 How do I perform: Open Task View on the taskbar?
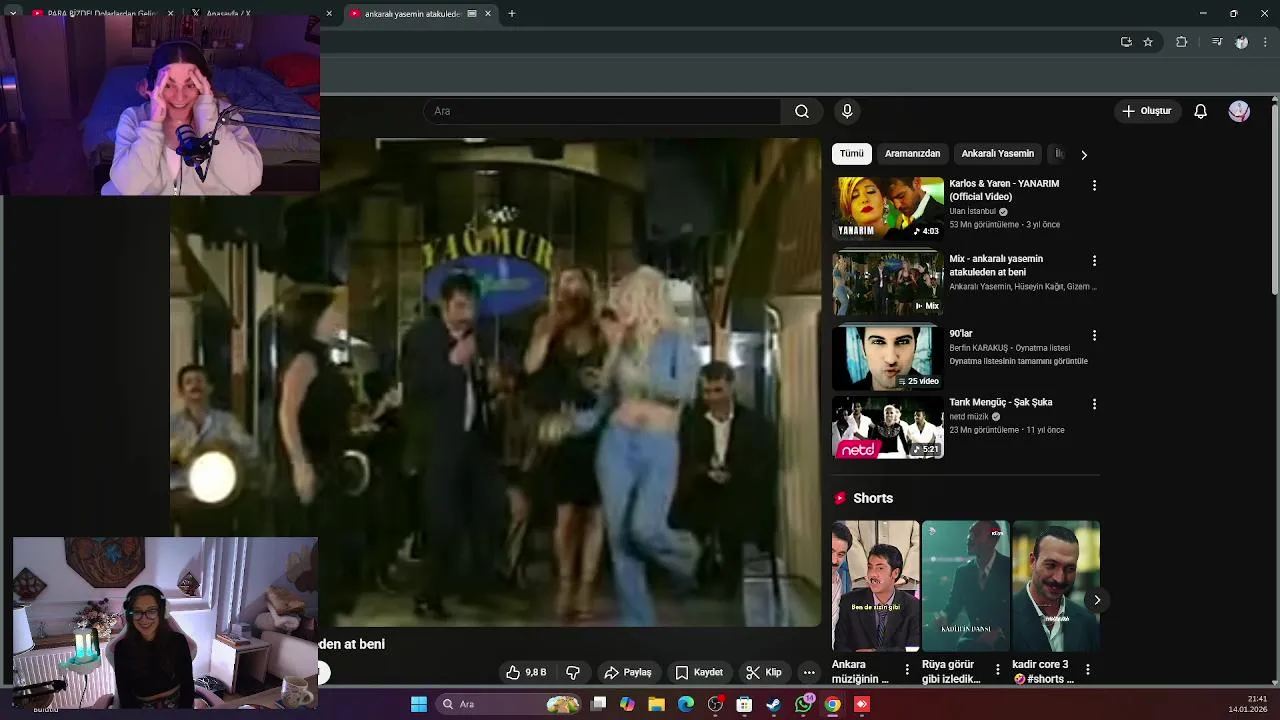pyautogui.click(x=598, y=705)
